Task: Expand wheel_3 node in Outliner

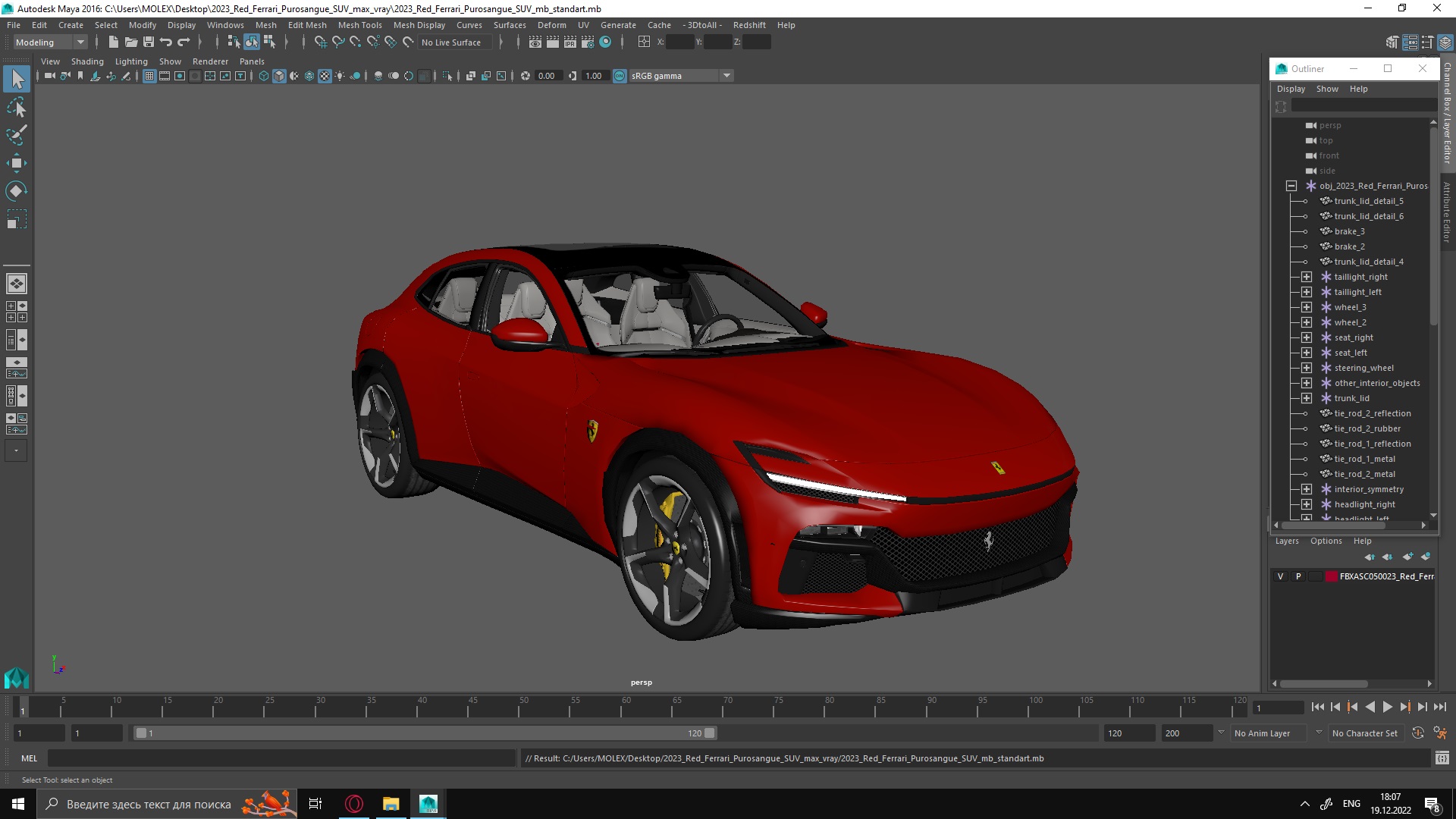Action: click(1307, 307)
